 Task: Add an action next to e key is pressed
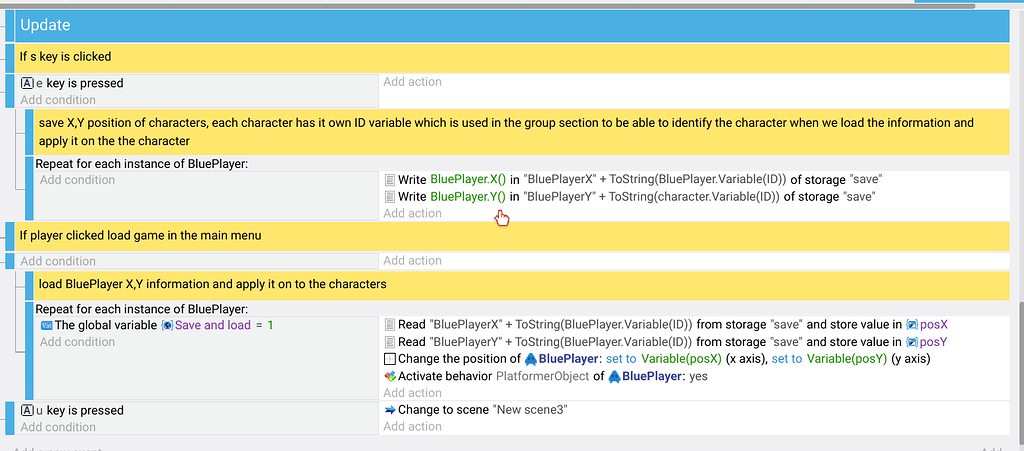[x=412, y=82]
